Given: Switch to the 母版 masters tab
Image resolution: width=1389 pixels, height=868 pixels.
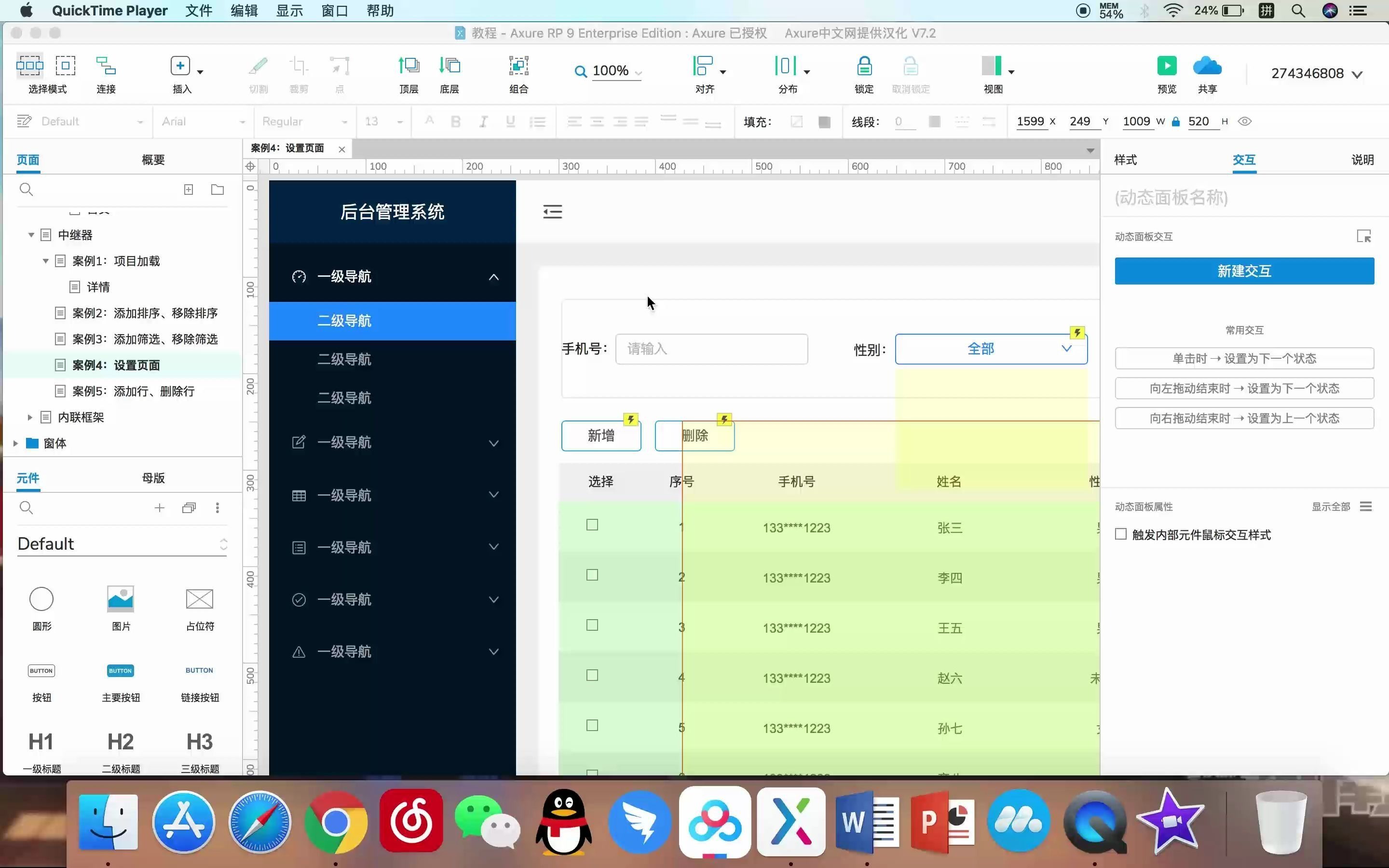Looking at the screenshot, I should tap(153, 477).
